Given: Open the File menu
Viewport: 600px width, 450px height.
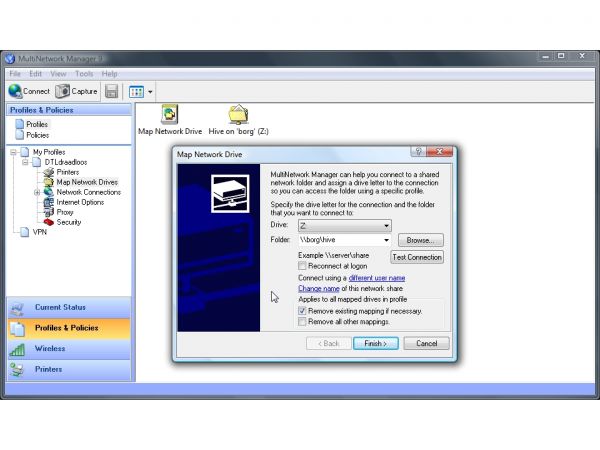Looking at the screenshot, I should click(x=15, y=73).
